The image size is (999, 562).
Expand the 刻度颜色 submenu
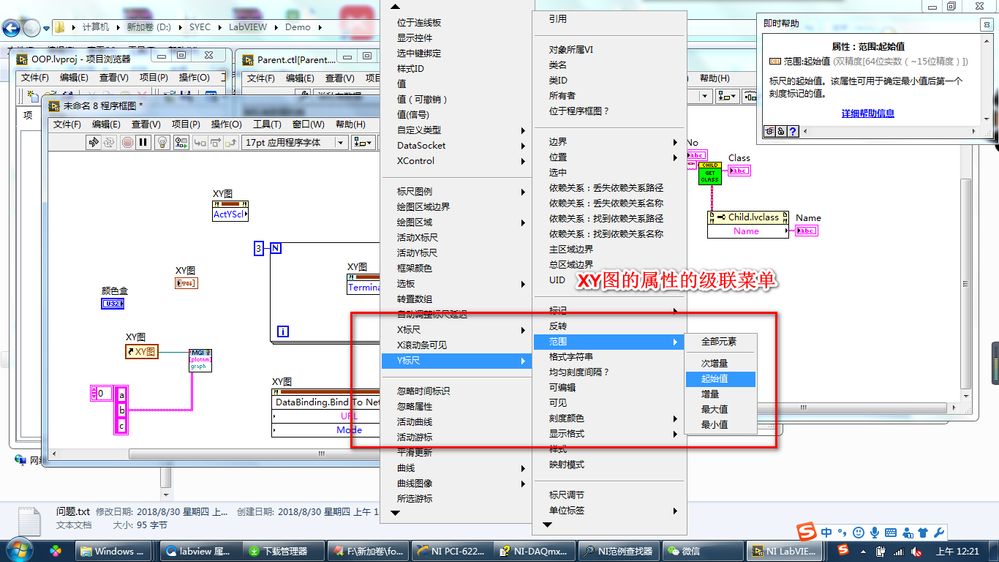coord(610,418)
